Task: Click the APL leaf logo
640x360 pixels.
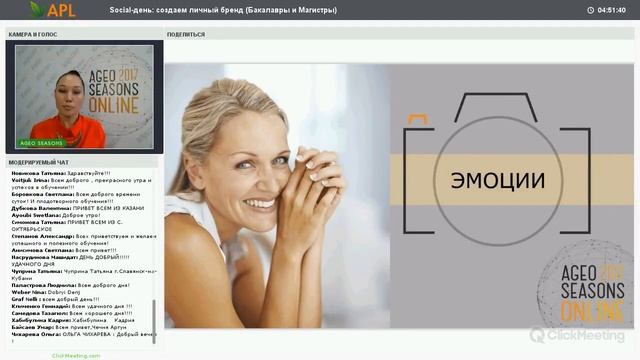Action: [x=53, y=9]
